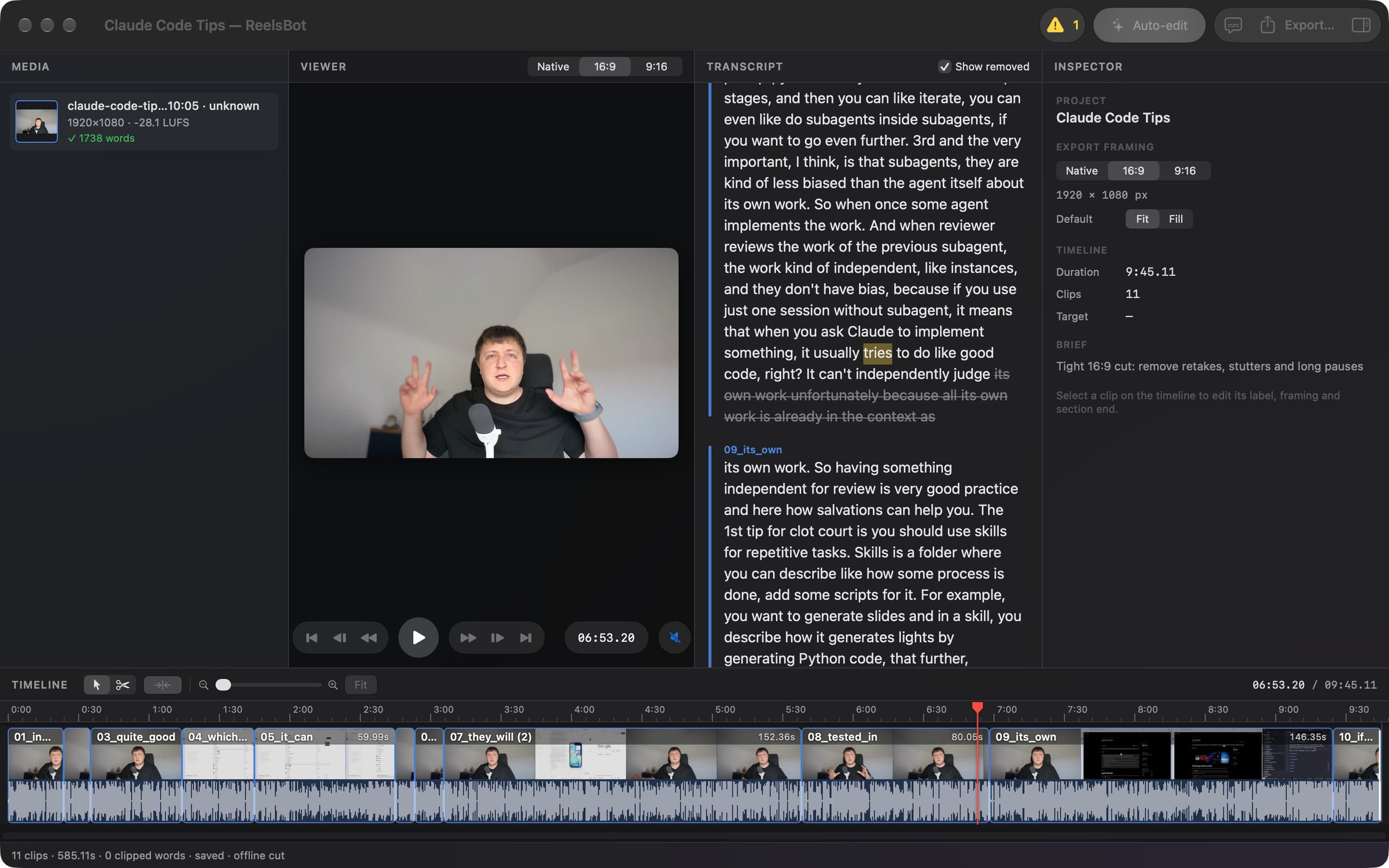Set default framing to Fill

click(x=1175, y=219)
